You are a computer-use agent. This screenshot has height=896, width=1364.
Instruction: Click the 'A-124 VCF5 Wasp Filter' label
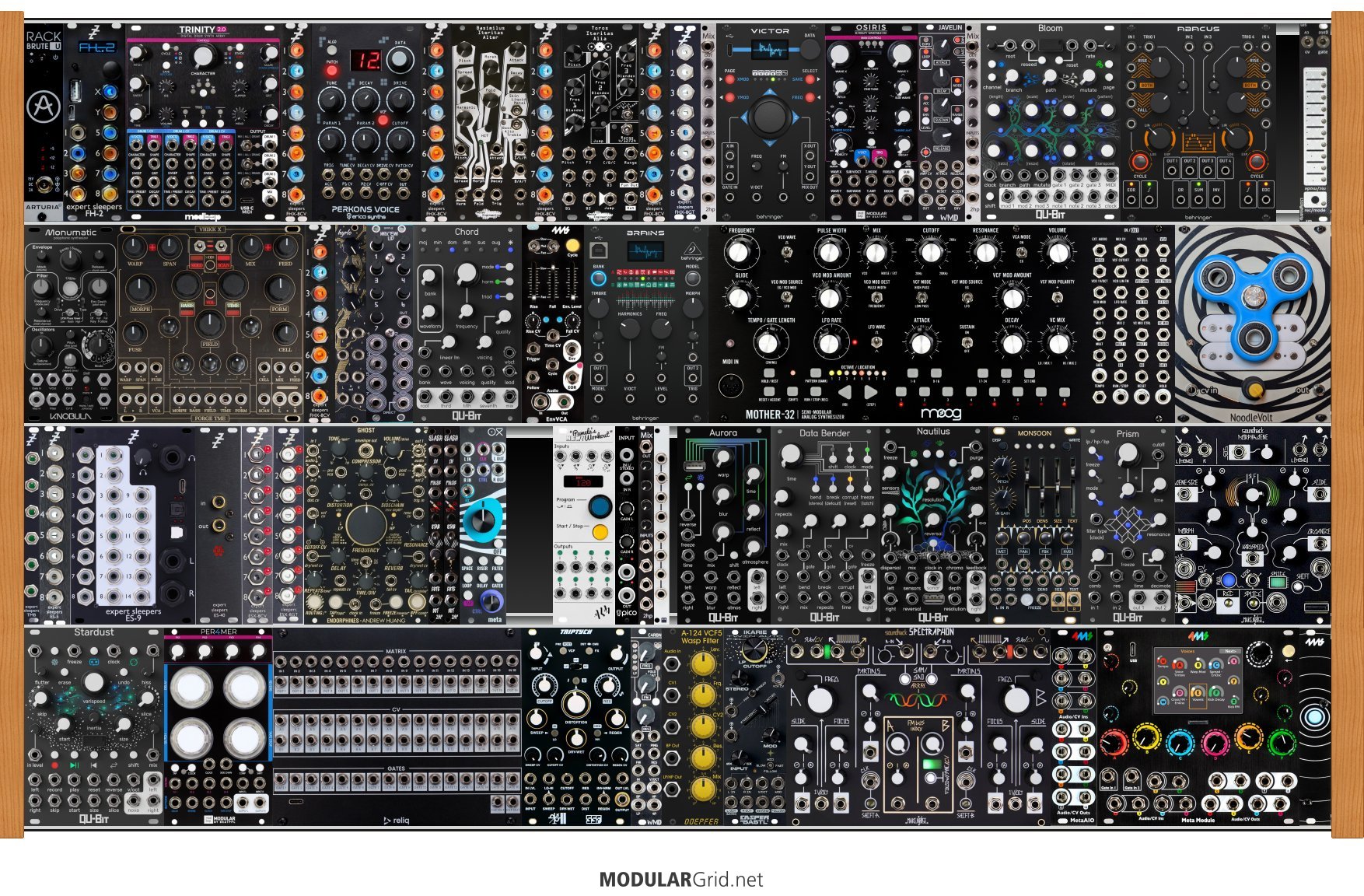701,637
